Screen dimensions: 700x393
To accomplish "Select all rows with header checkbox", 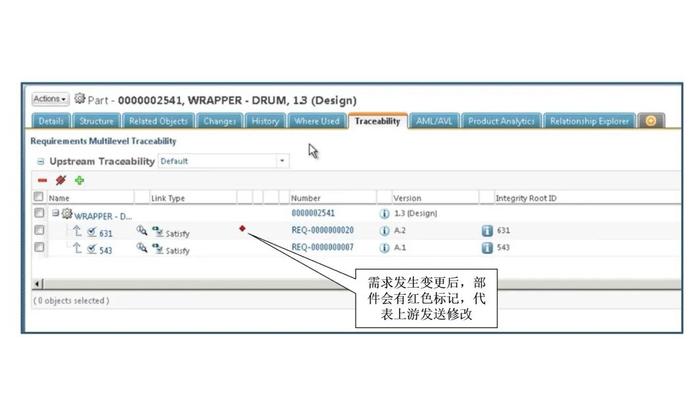I will coord(39,196).
